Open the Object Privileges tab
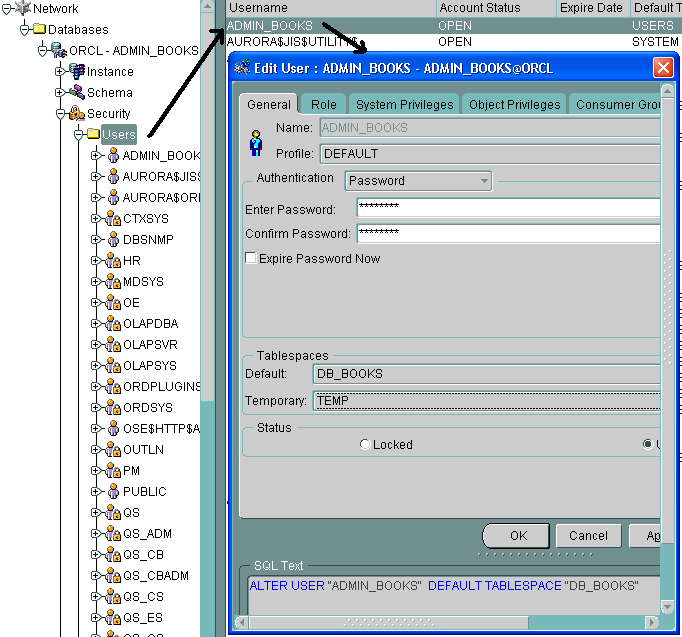Viewport: 682px width, 637px height. point(514,104)
